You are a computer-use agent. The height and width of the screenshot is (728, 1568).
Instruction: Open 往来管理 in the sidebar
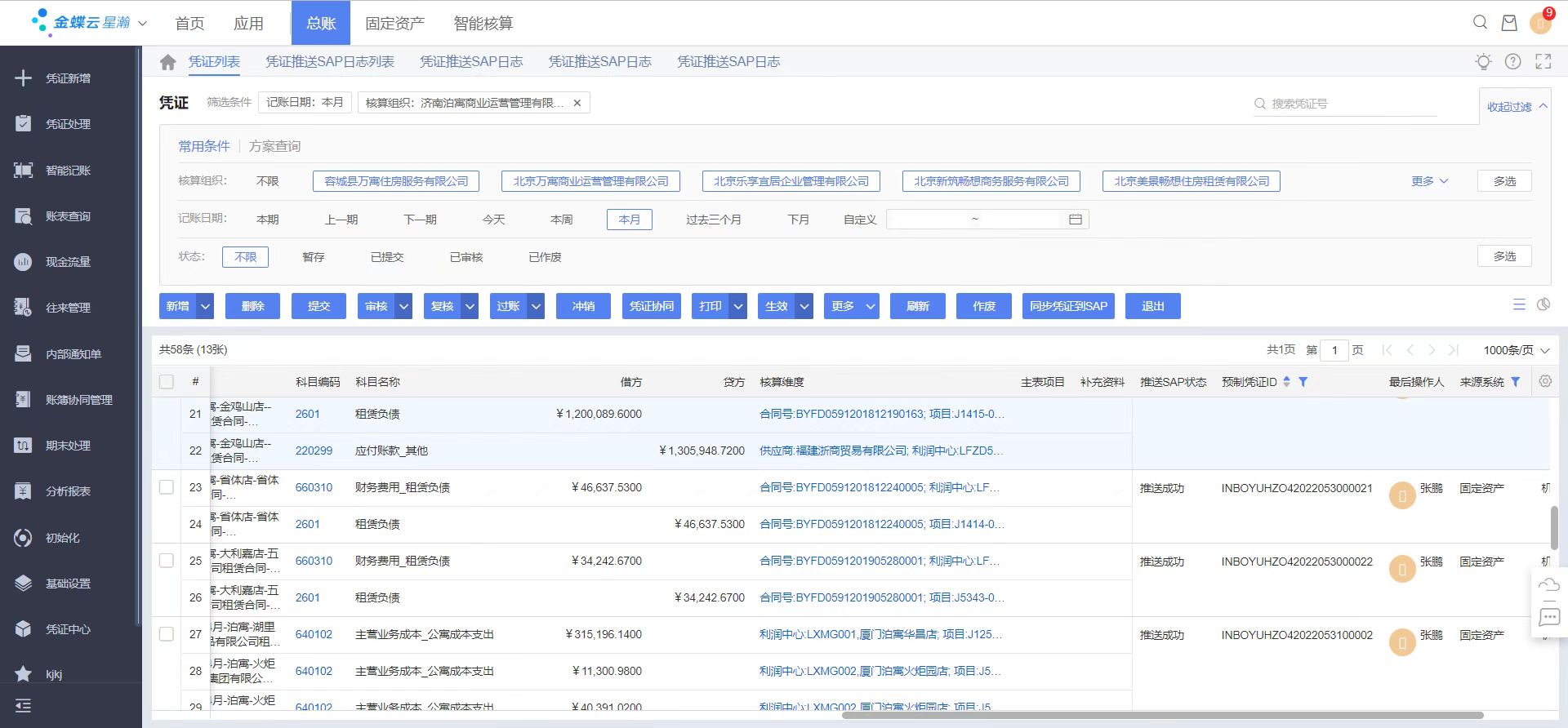coord(68,308)
